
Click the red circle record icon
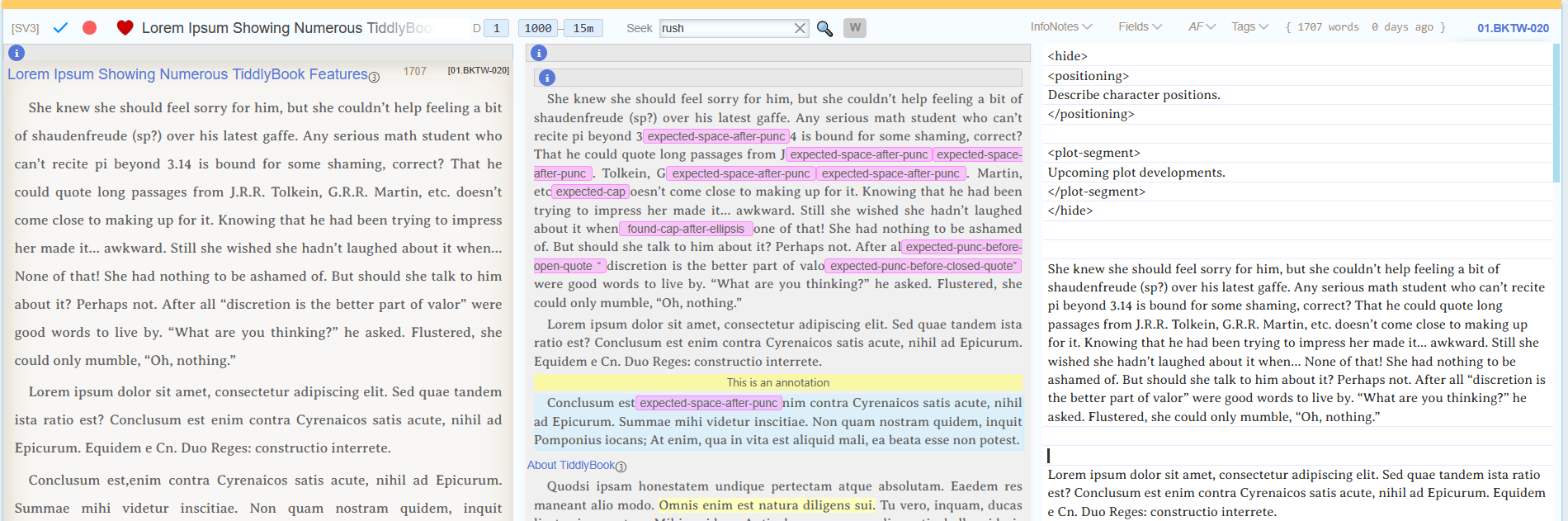[x=90, y=28]
